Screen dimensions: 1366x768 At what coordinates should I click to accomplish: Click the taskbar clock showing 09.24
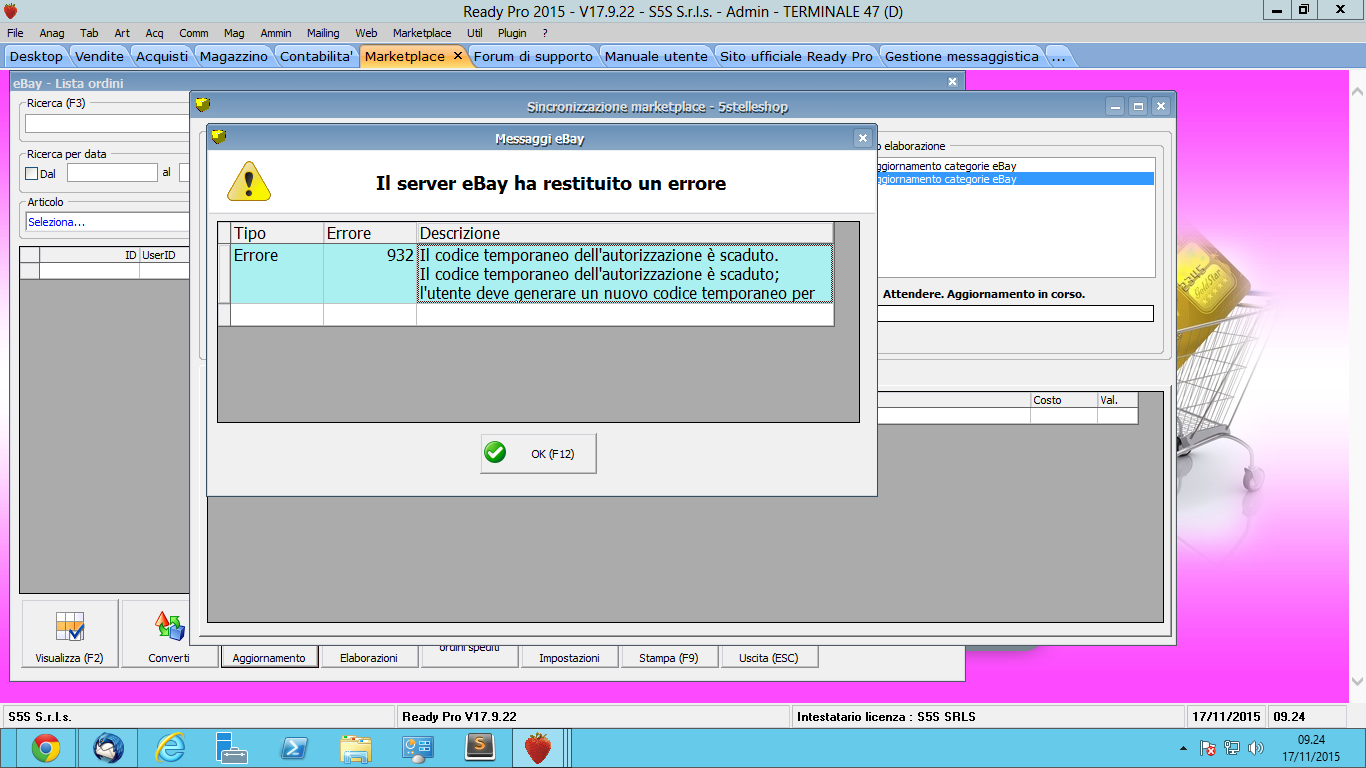click(x=1311, y=740)
